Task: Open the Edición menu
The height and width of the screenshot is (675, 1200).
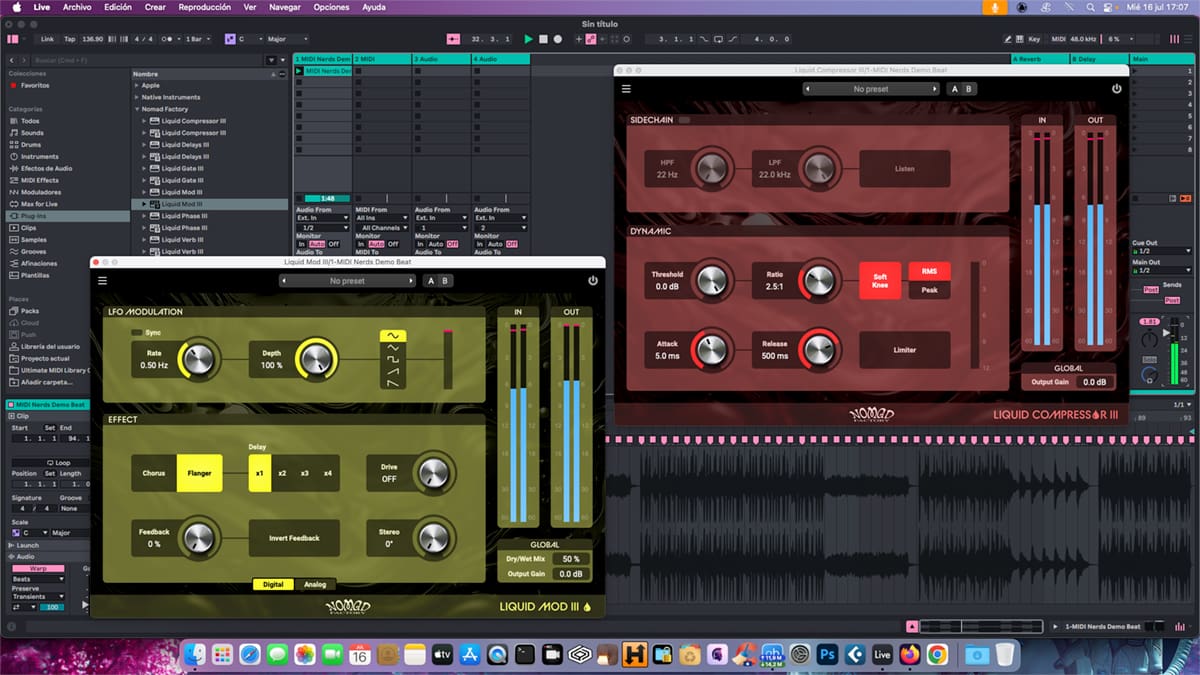Action: [118, 7]
